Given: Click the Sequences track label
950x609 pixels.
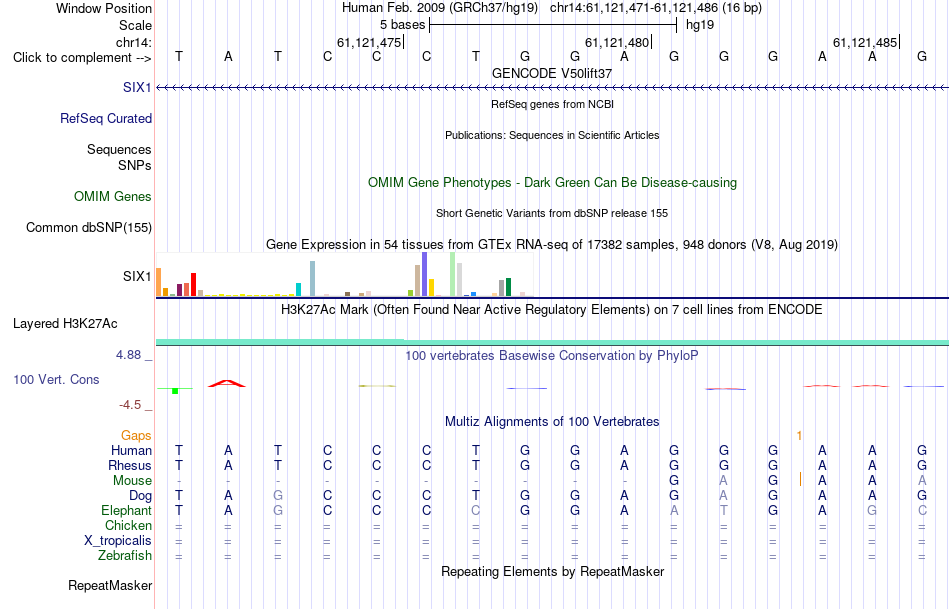Looking at the screenshot, I should (x=119, y=149).
